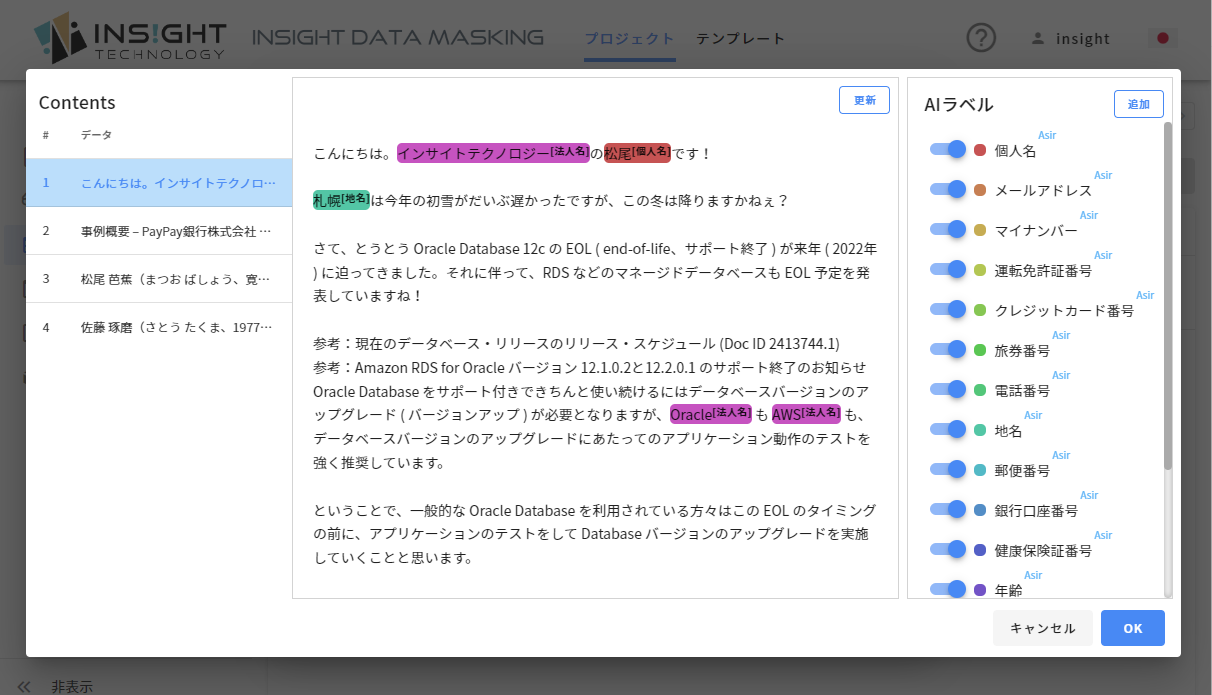Click 追加 to add a new AI label
The width and height of the screenshot is (1212, 695).
[x=1138, y=103]
